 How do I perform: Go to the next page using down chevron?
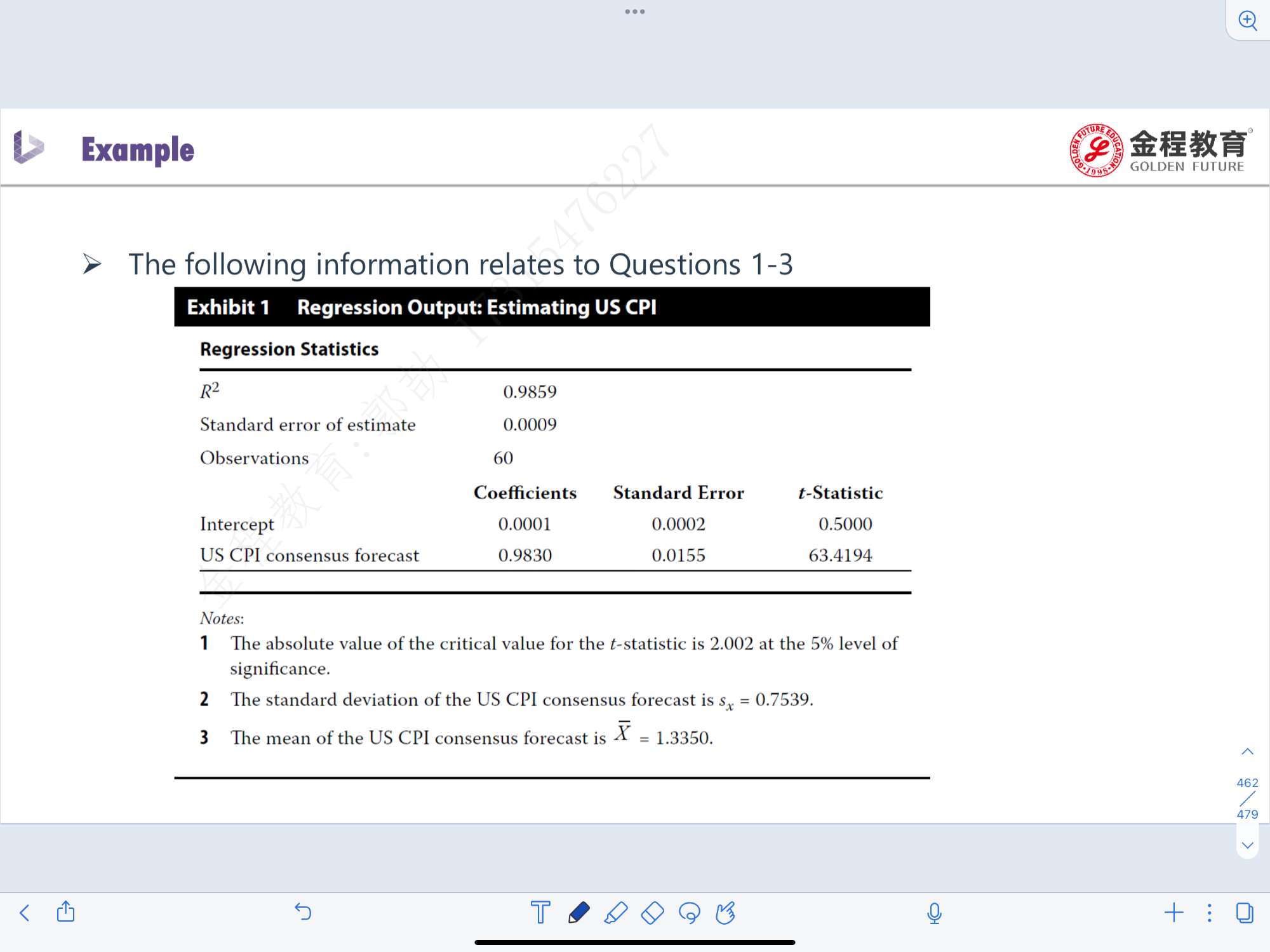[x=1247, y=845]
